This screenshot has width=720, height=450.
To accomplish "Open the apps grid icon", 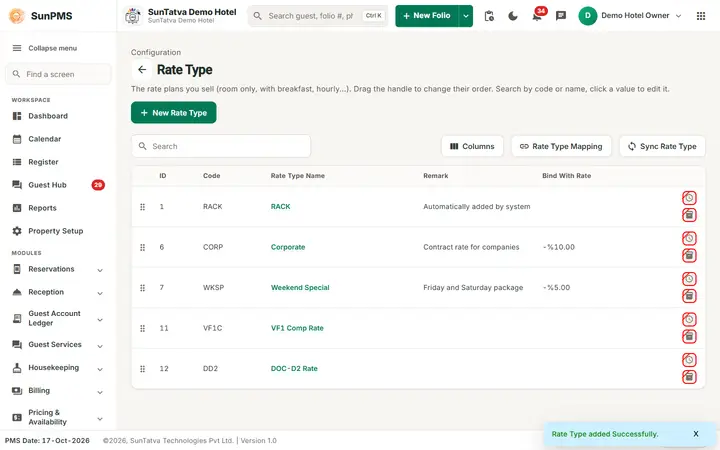I will point(701,16).
